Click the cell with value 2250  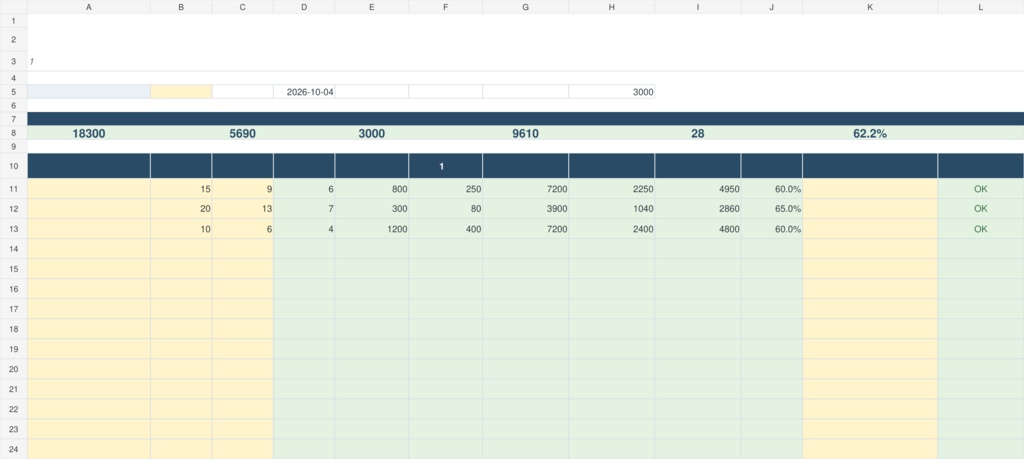[611, 189]
